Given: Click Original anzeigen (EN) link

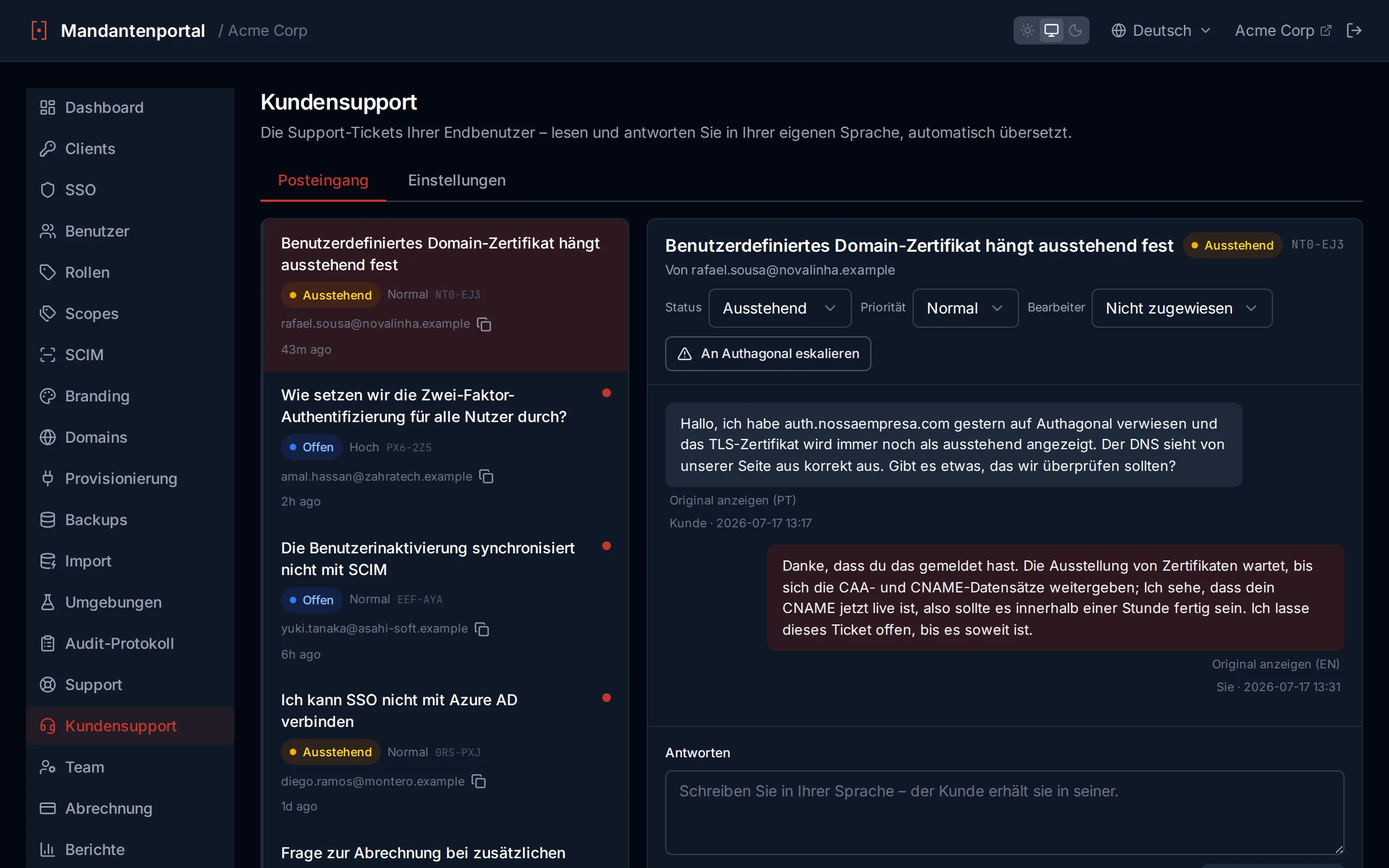Looking at the screenshot, I should coord(1276,664).
